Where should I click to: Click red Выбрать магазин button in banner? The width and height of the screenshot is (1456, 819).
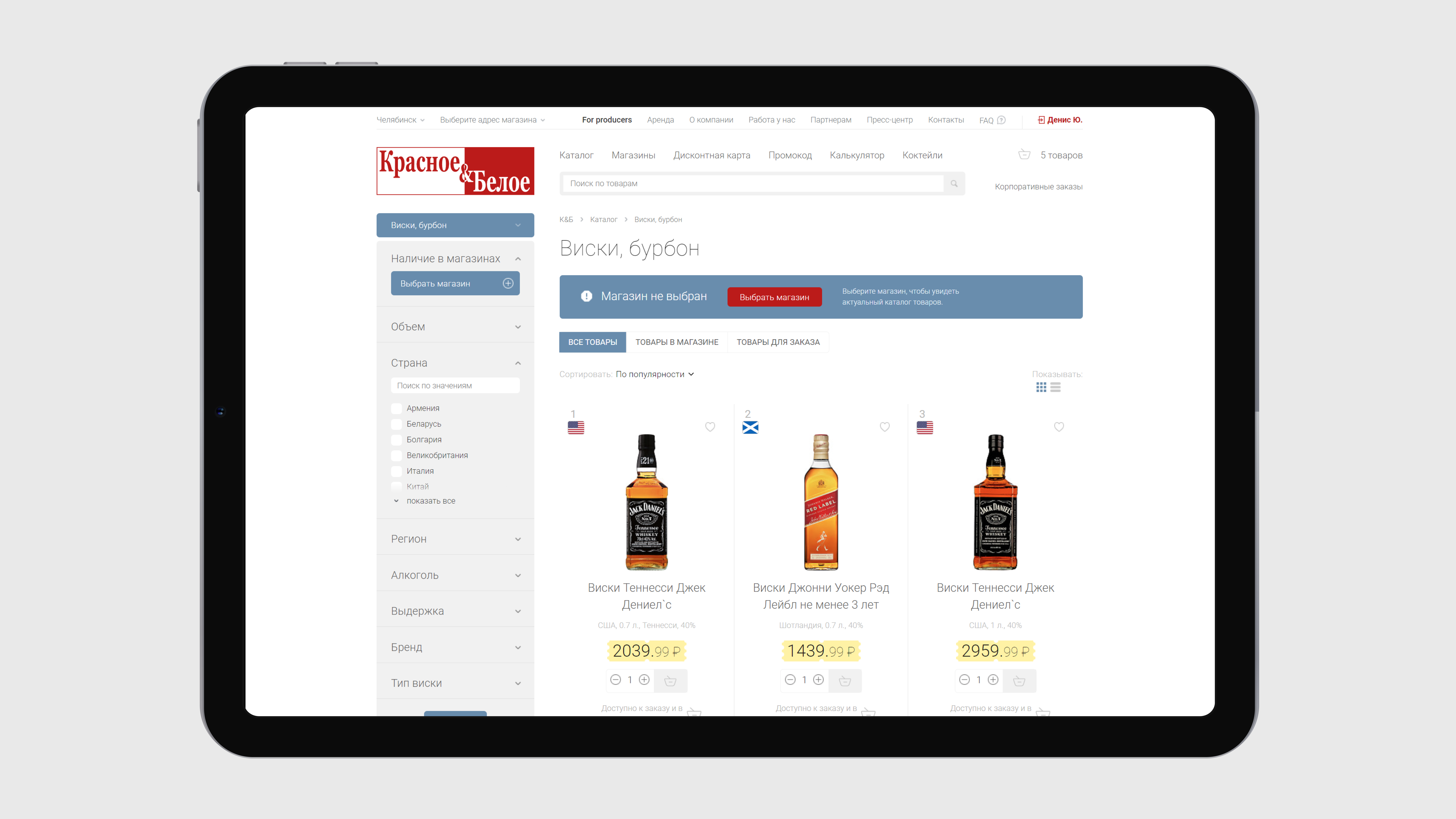click(x=774, y=297)
